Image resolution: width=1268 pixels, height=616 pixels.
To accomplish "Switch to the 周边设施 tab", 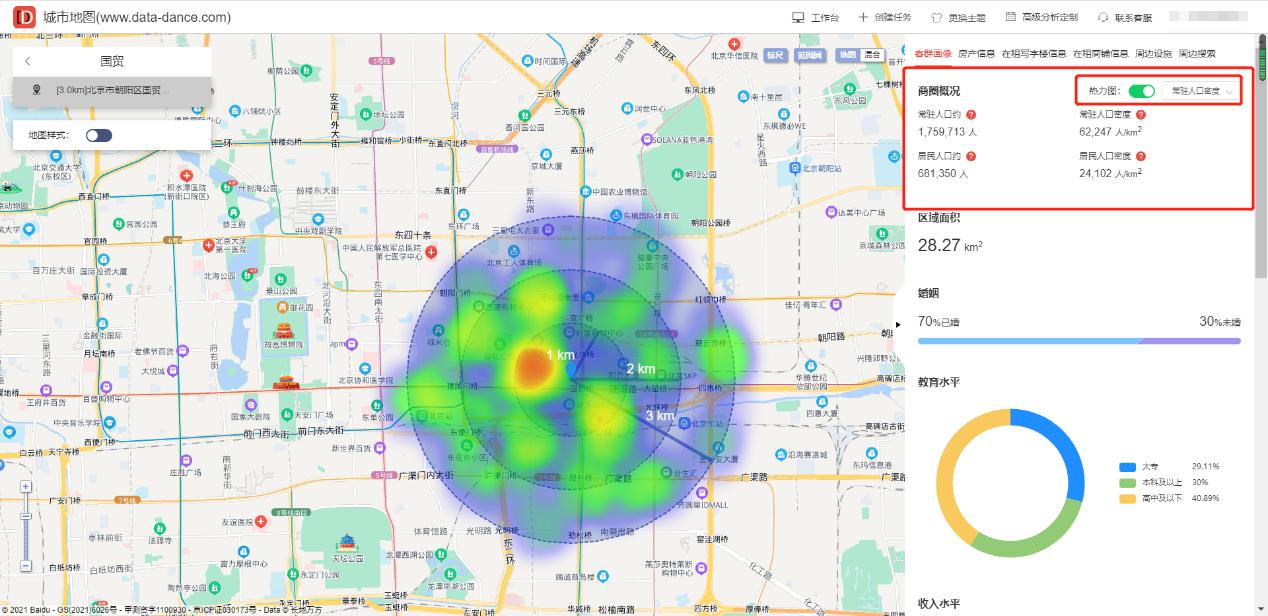I will click(1153, 53).
